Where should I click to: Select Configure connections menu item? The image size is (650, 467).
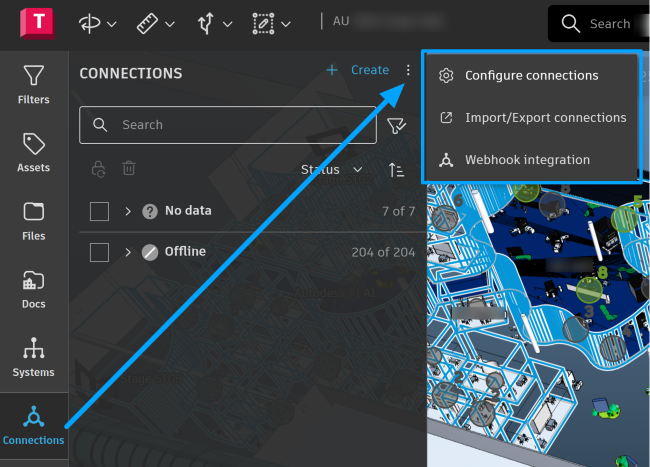coord(532,75)
